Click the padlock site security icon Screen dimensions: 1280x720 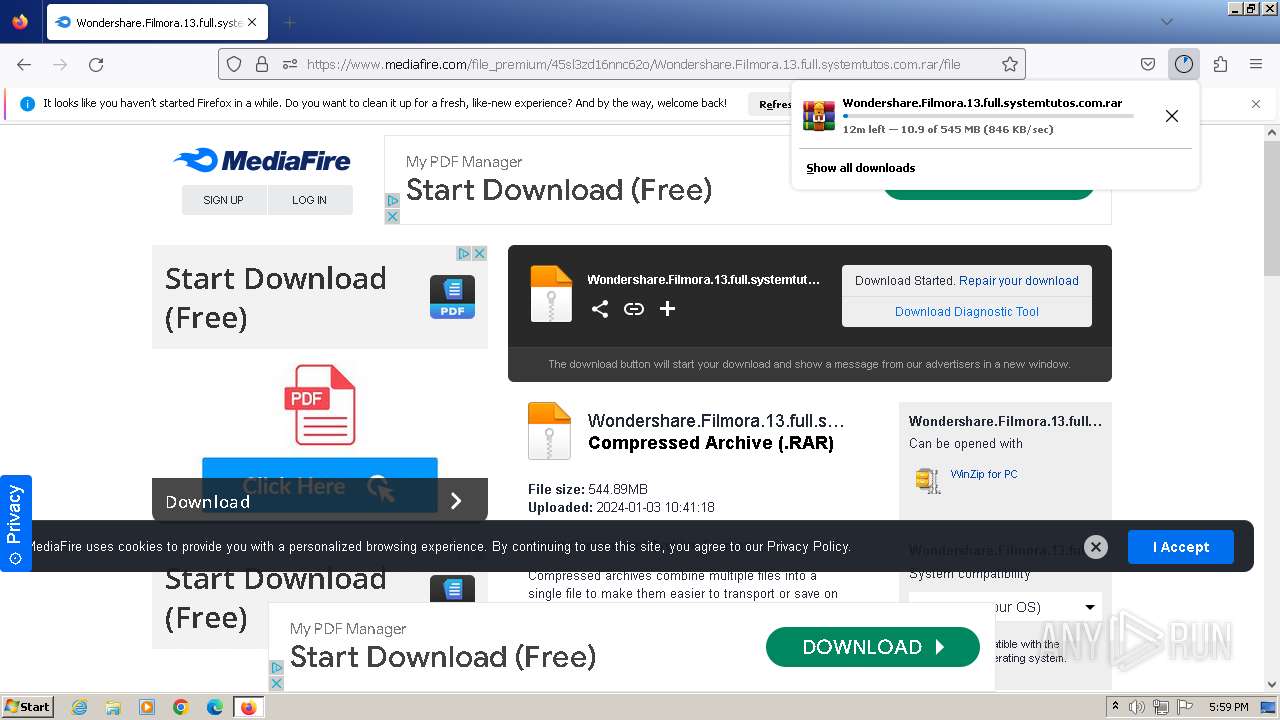pyautogui.click(x=262, y=64)
